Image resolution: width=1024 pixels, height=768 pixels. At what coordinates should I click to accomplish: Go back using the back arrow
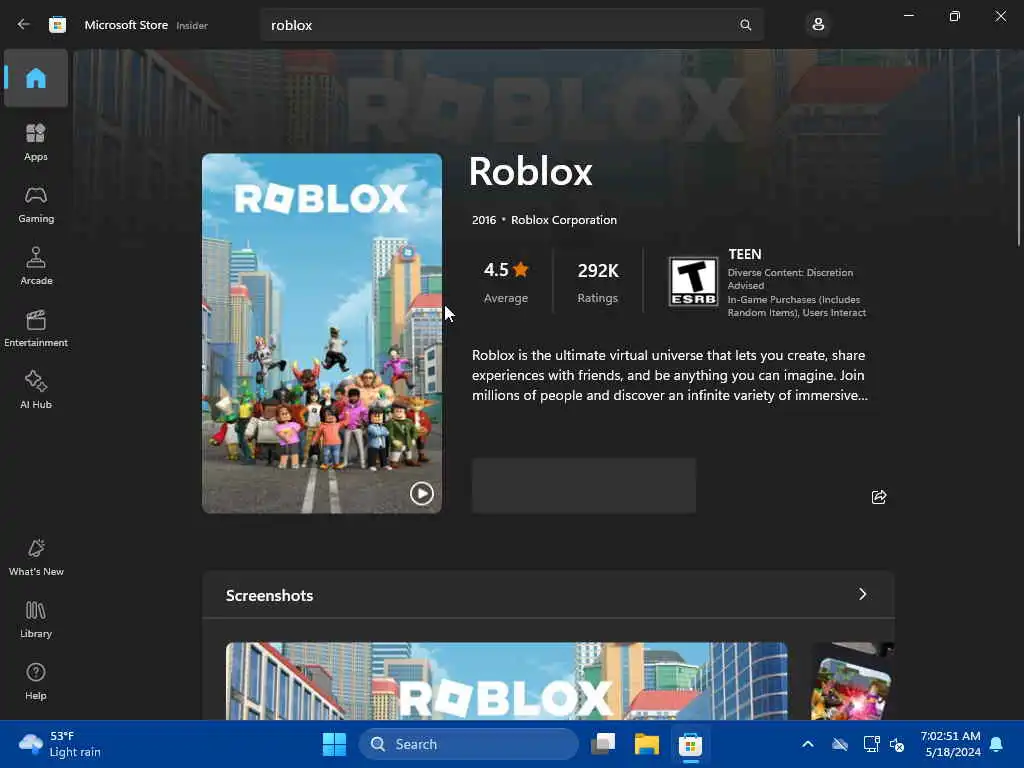[24, 24]
